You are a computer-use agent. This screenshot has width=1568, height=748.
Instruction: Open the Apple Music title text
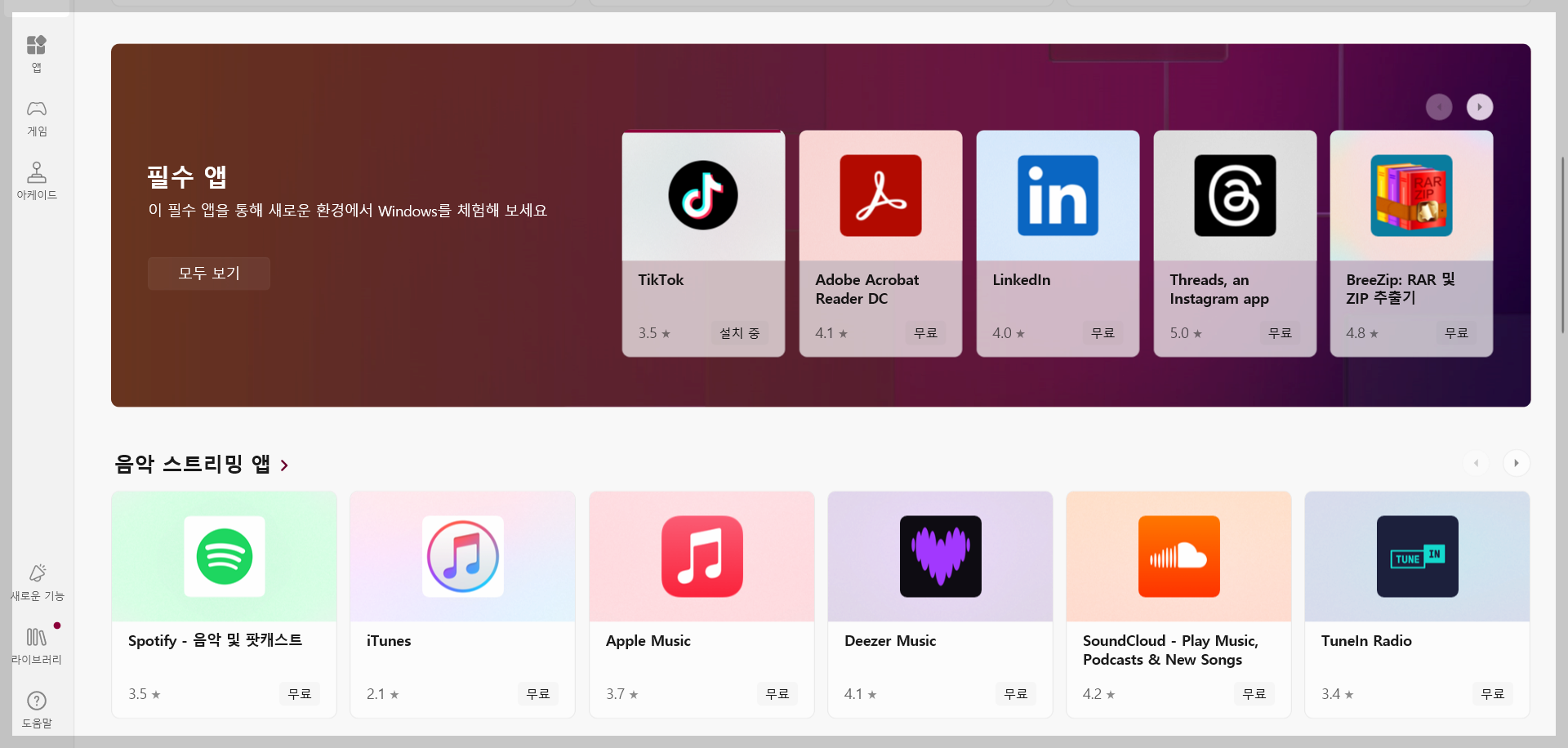point(648,641)
